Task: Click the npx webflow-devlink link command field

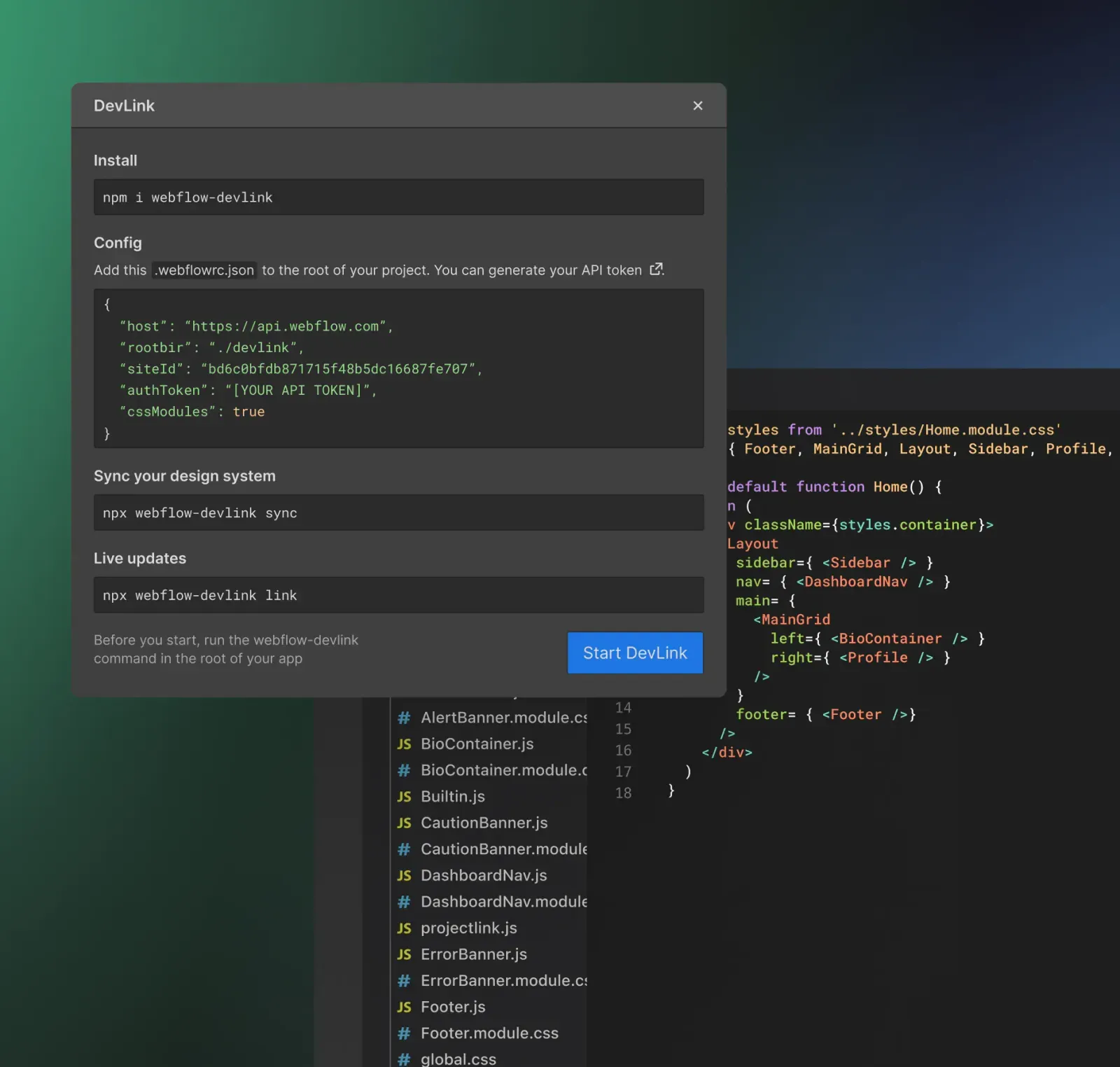Action: point(399,595)
